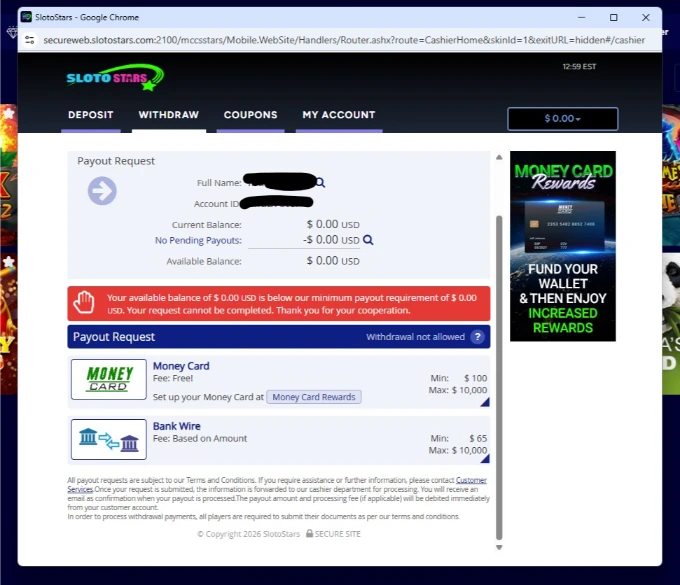Image resolution: width=680 pixels, height=585 pixels.
Task: Click the scrollbar down arrow
Action: pos(500,547)
